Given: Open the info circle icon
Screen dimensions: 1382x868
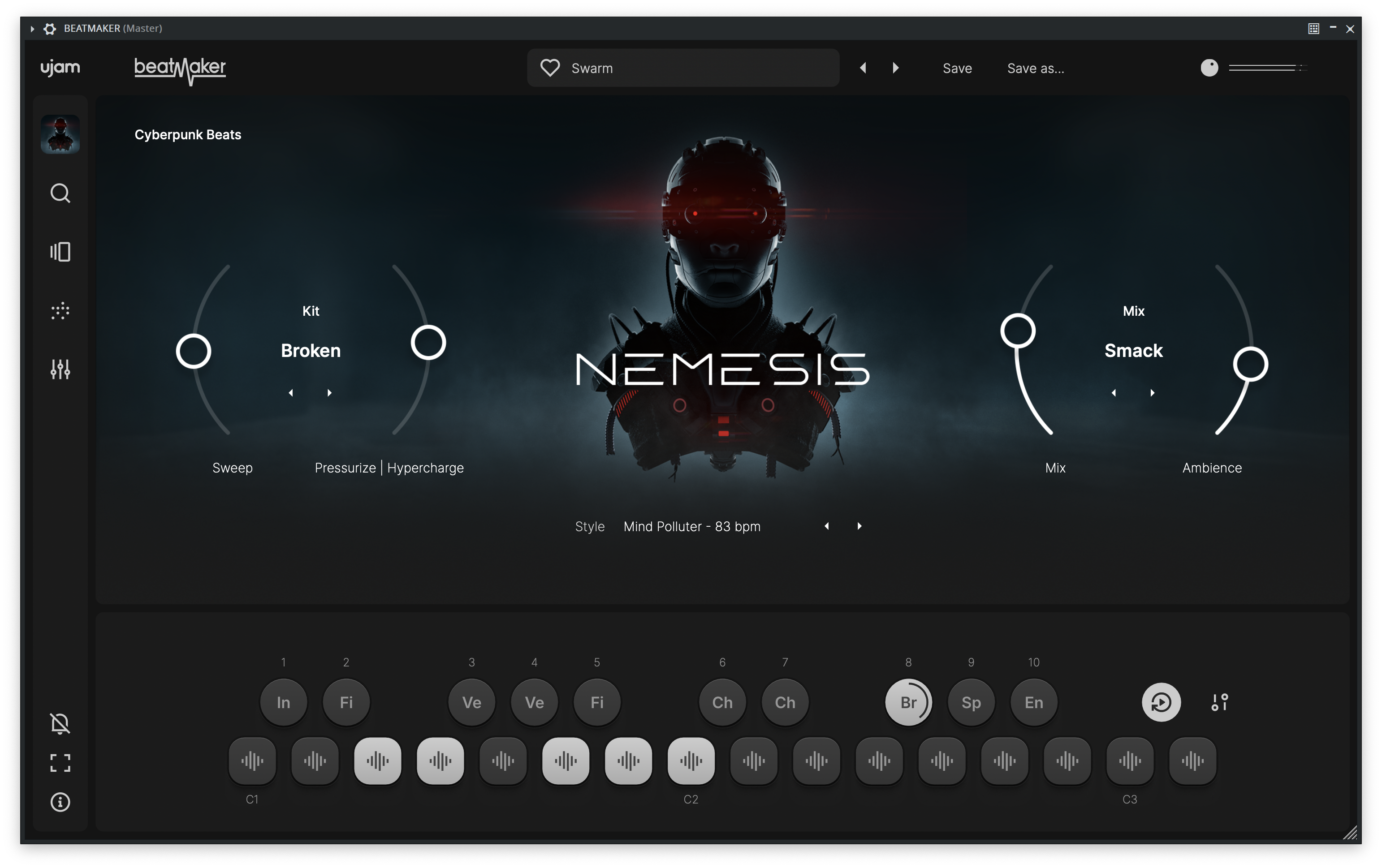Looking at the screenshot, I should [x=60, y=802].
